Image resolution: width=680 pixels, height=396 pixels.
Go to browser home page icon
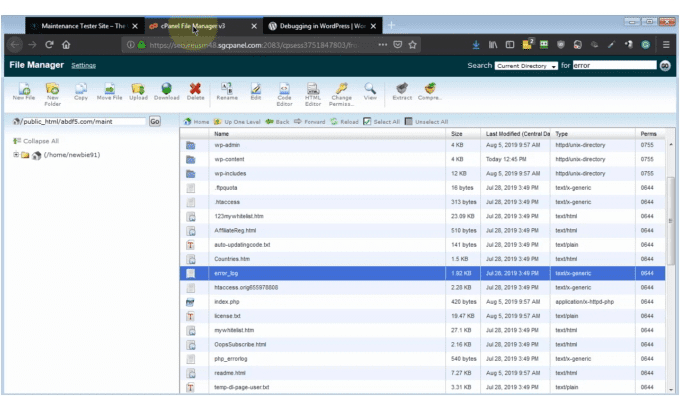66,44
